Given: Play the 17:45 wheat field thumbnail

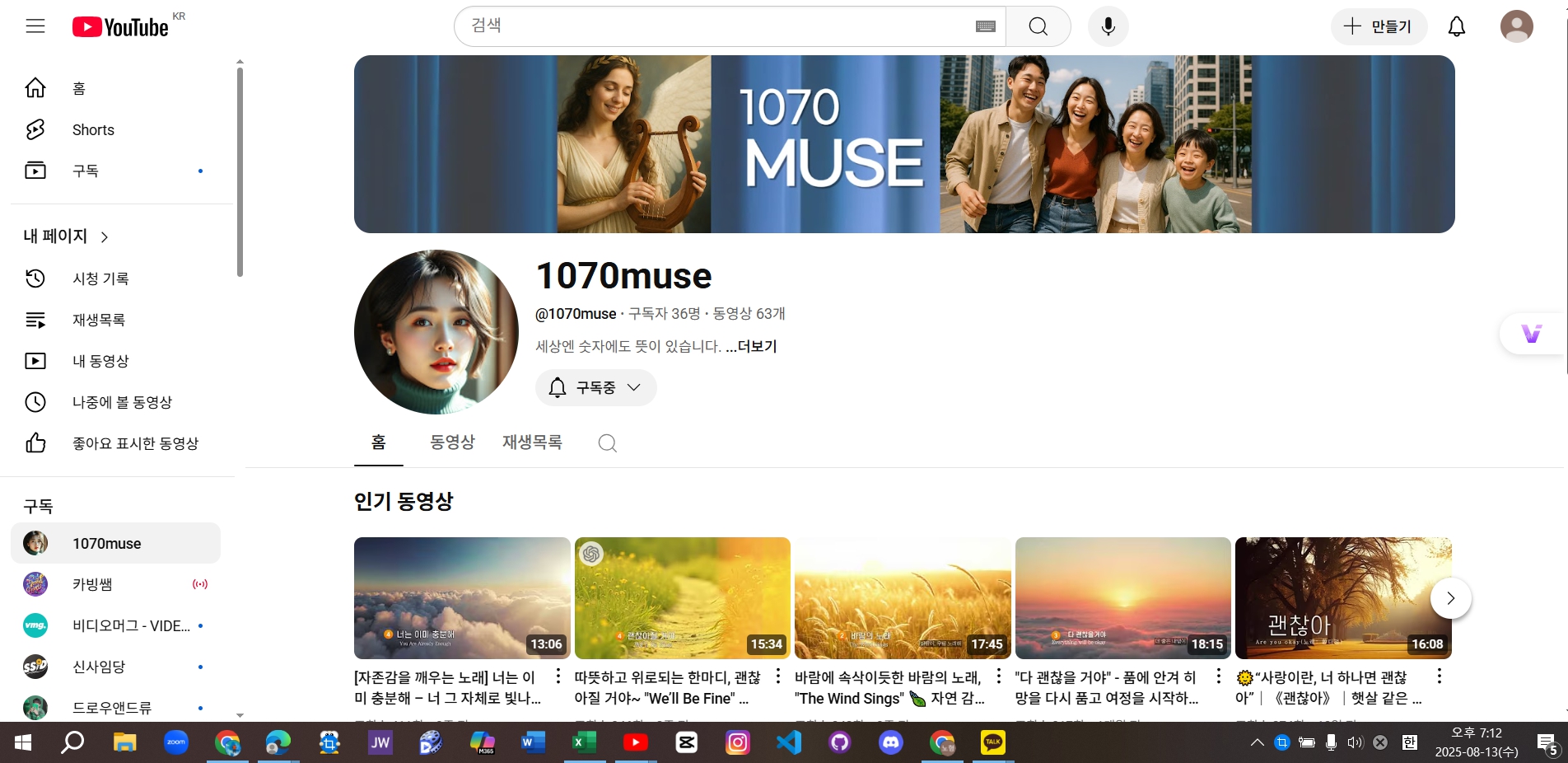Looking at the screenshot, I should tap(903, 598).
